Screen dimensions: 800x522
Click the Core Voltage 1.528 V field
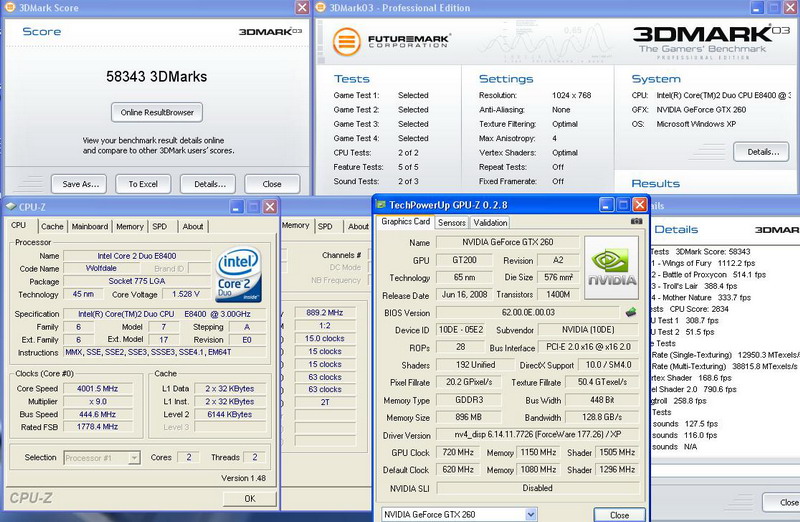pos(185,294)
